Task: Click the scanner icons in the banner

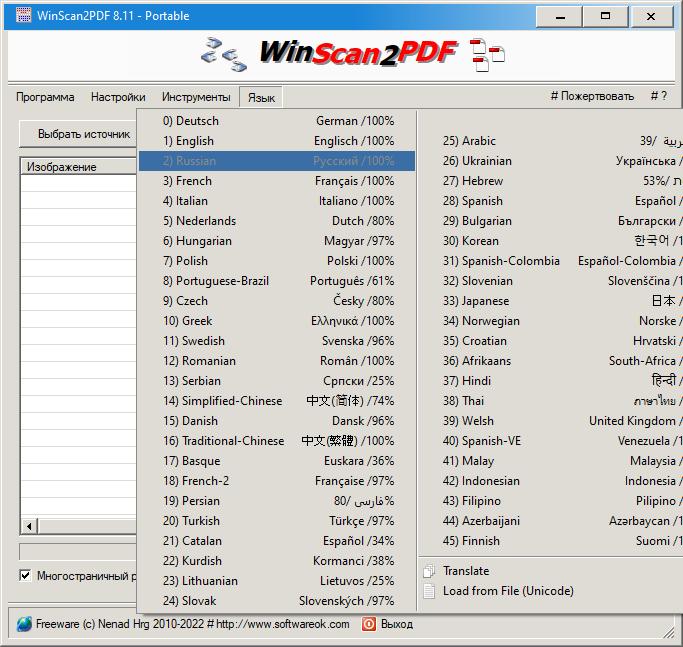Action: [x=224, y=54]
